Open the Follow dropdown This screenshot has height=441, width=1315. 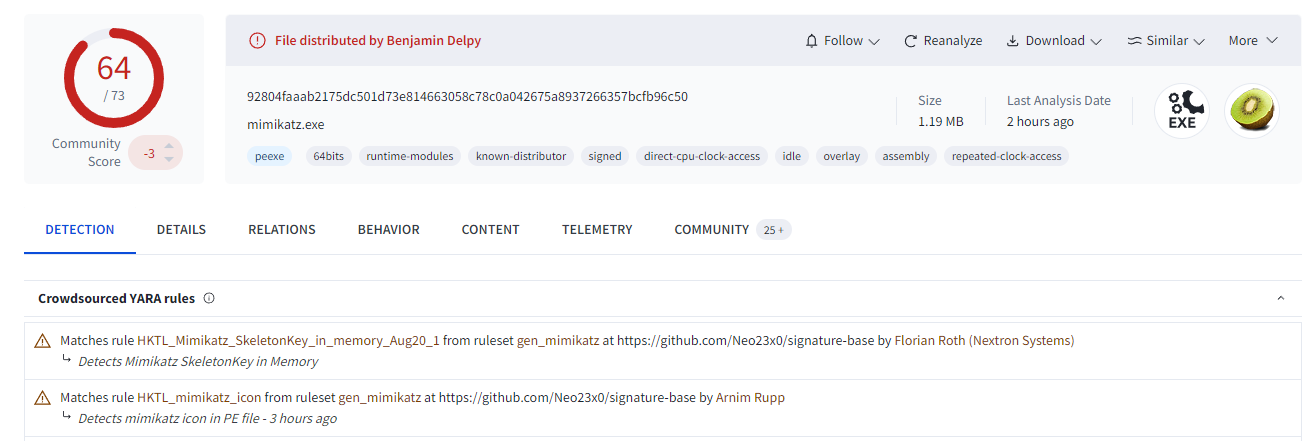842,41
